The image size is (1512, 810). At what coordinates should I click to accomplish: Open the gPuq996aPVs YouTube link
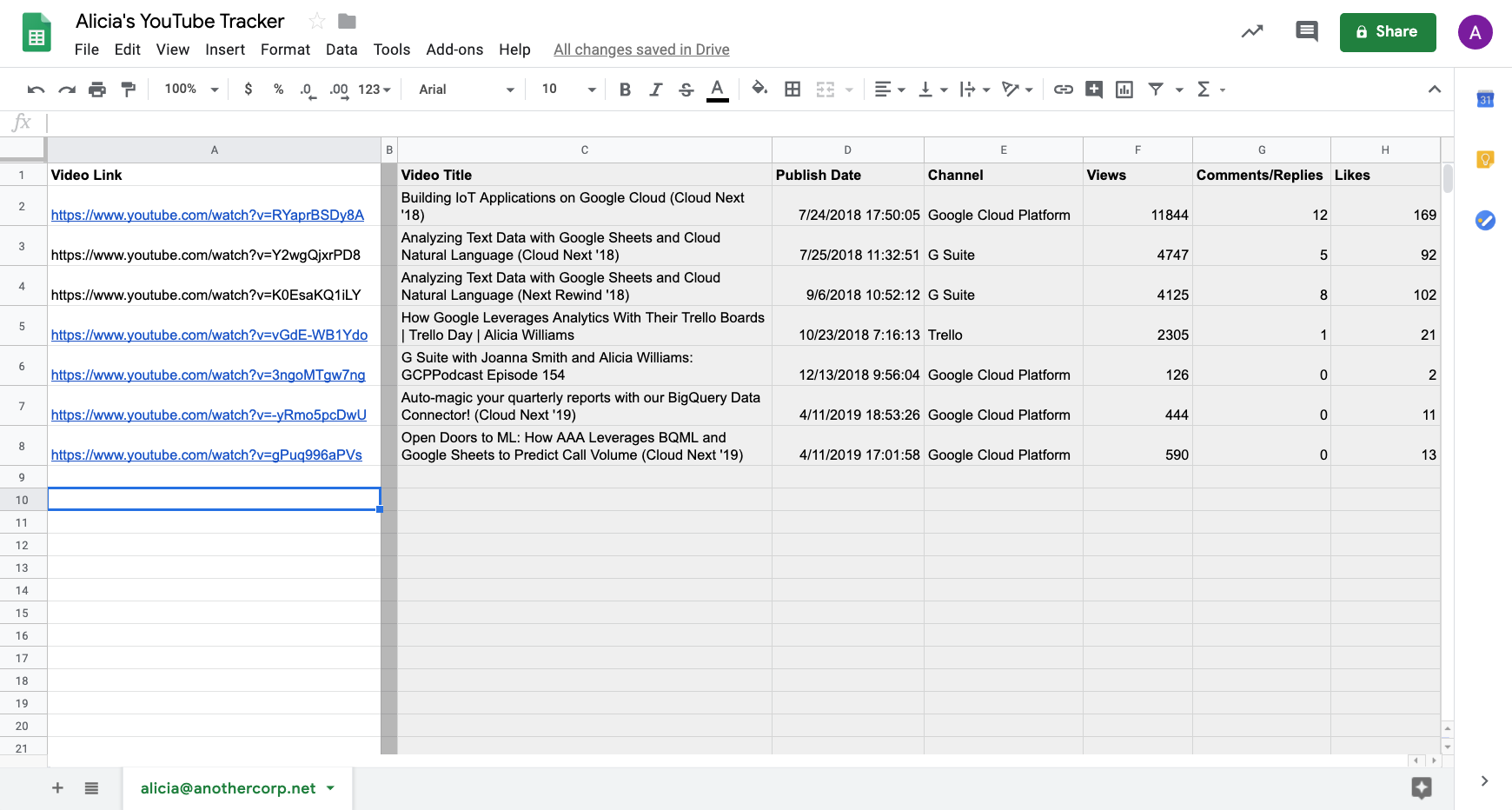207,455
